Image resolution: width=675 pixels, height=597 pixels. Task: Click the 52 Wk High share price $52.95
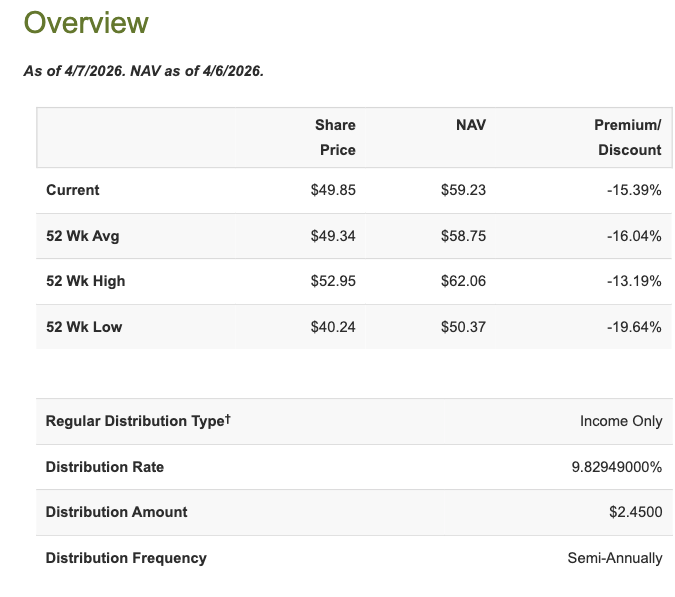tap(333, 281)
